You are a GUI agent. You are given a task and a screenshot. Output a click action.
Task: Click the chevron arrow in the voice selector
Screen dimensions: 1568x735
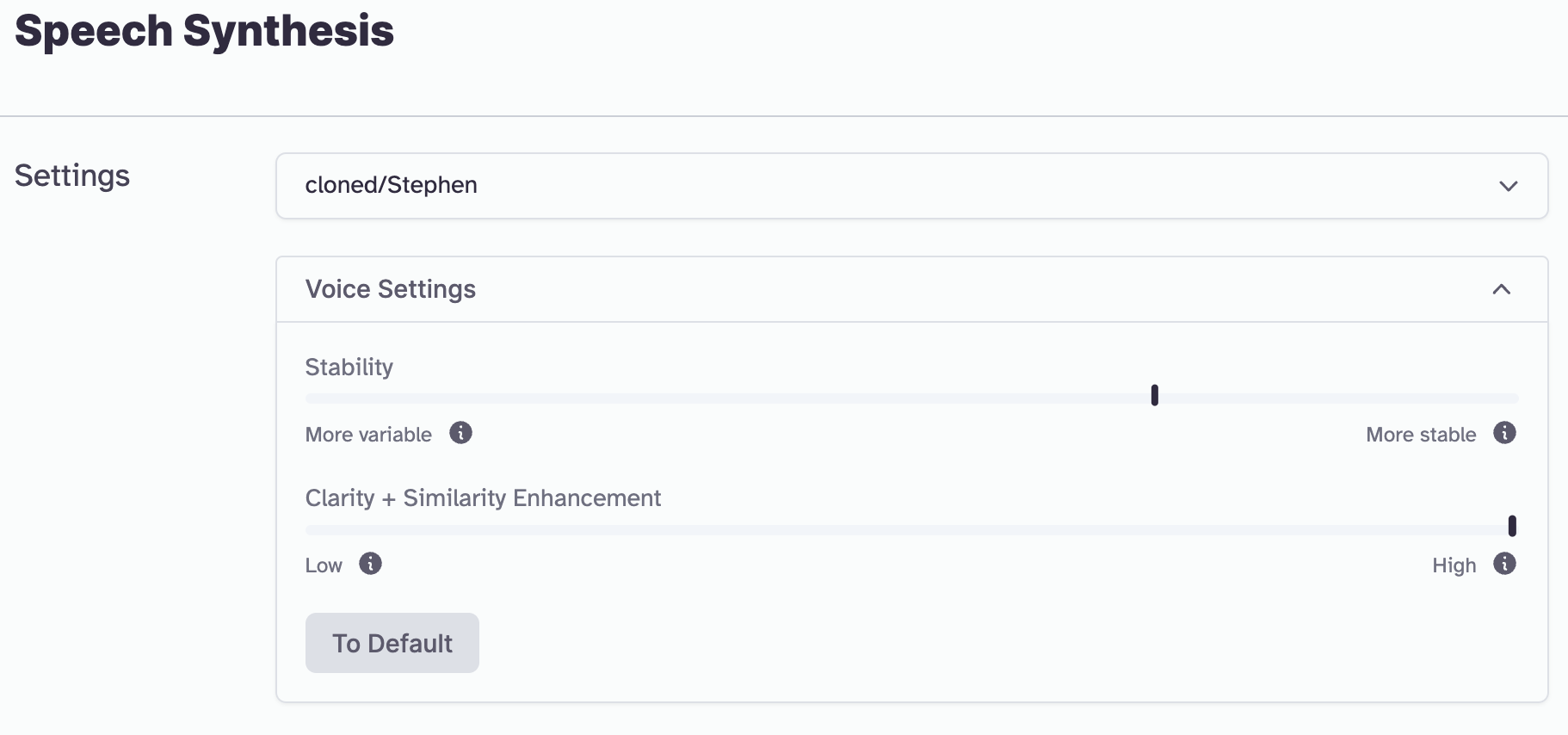point(1508,186)
